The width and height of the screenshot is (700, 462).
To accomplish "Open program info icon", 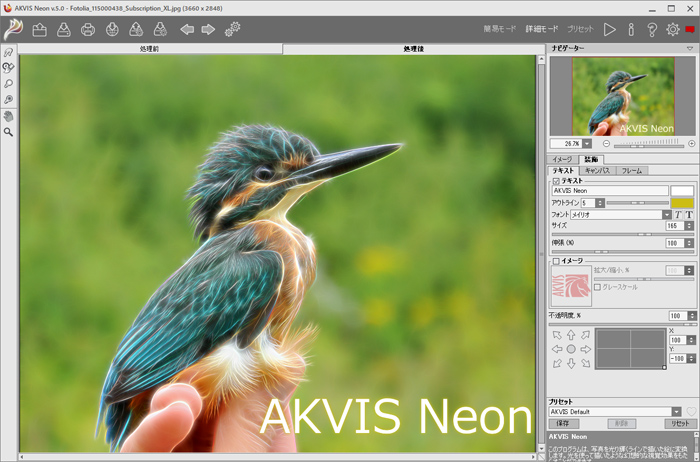I will coord(631,29).
